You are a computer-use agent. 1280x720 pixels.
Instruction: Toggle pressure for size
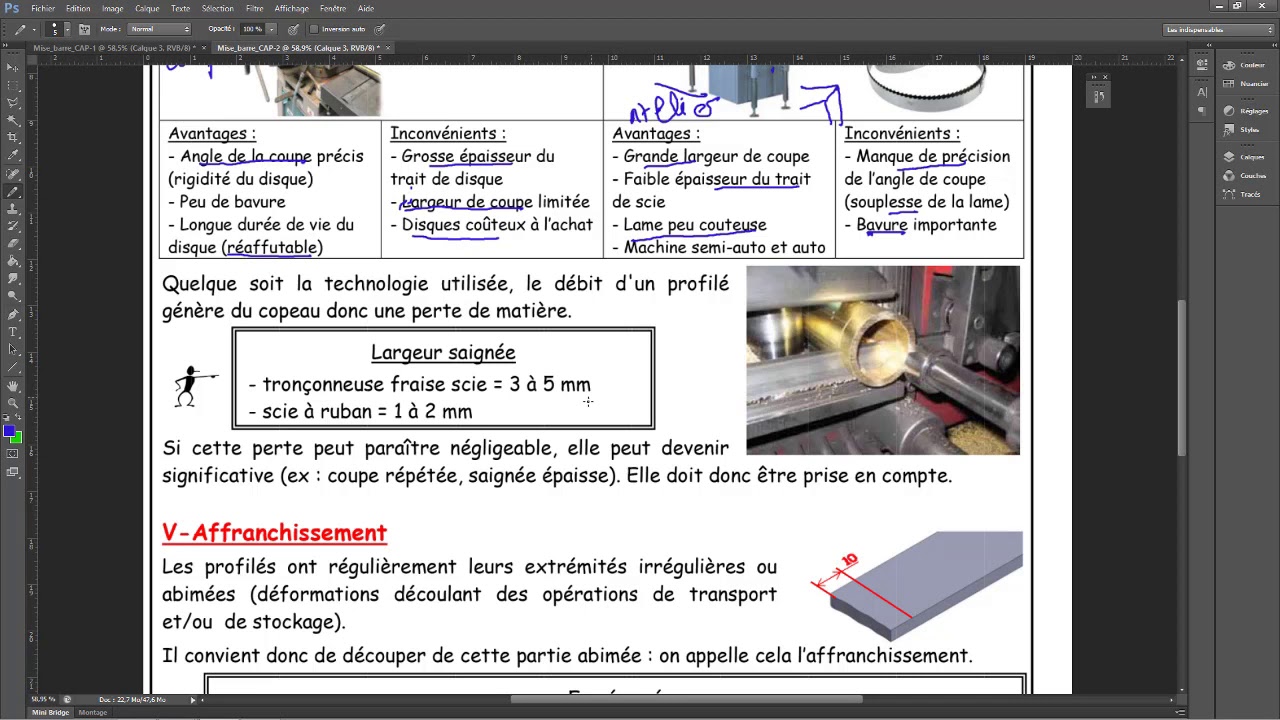(x=380, y=29)
